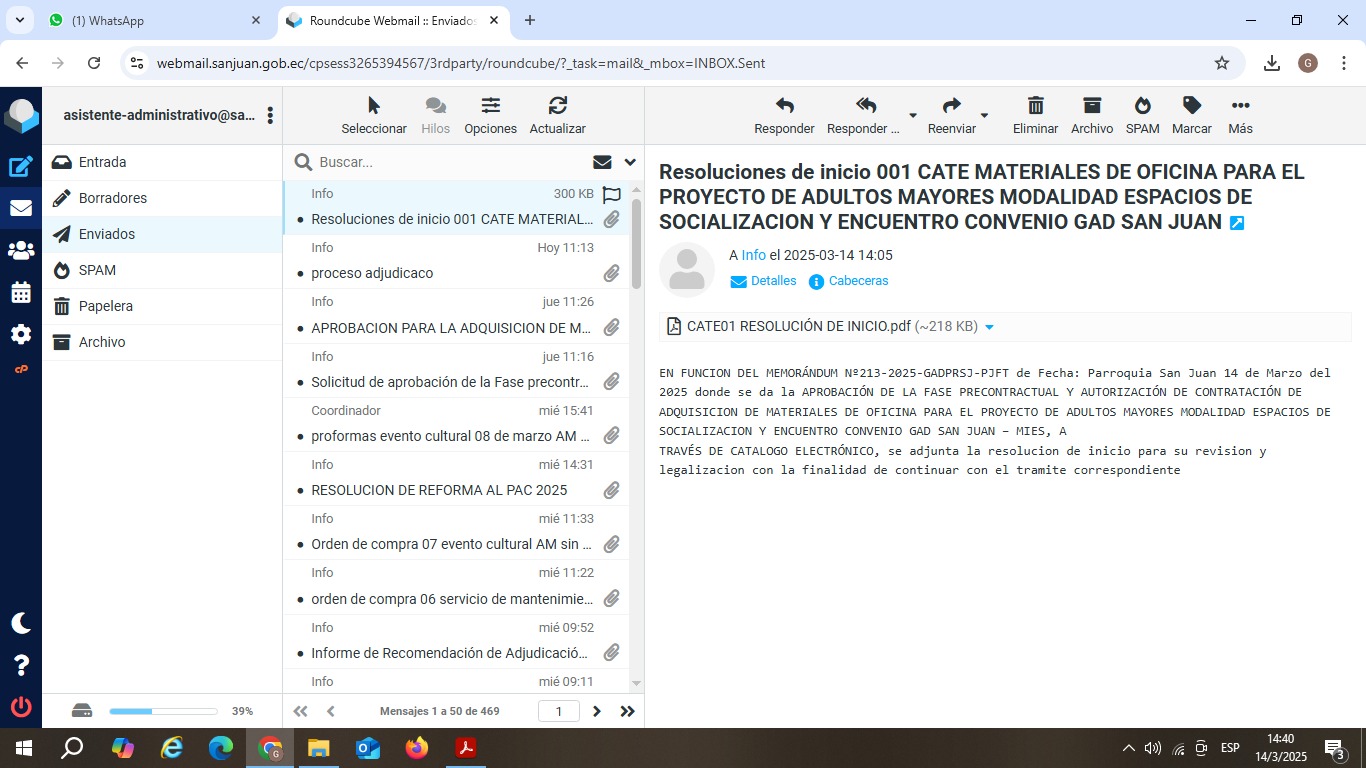Open the Calendar icon in sidebar
The width and height of the screenshot is (1366, 768).
coord(21,293)
